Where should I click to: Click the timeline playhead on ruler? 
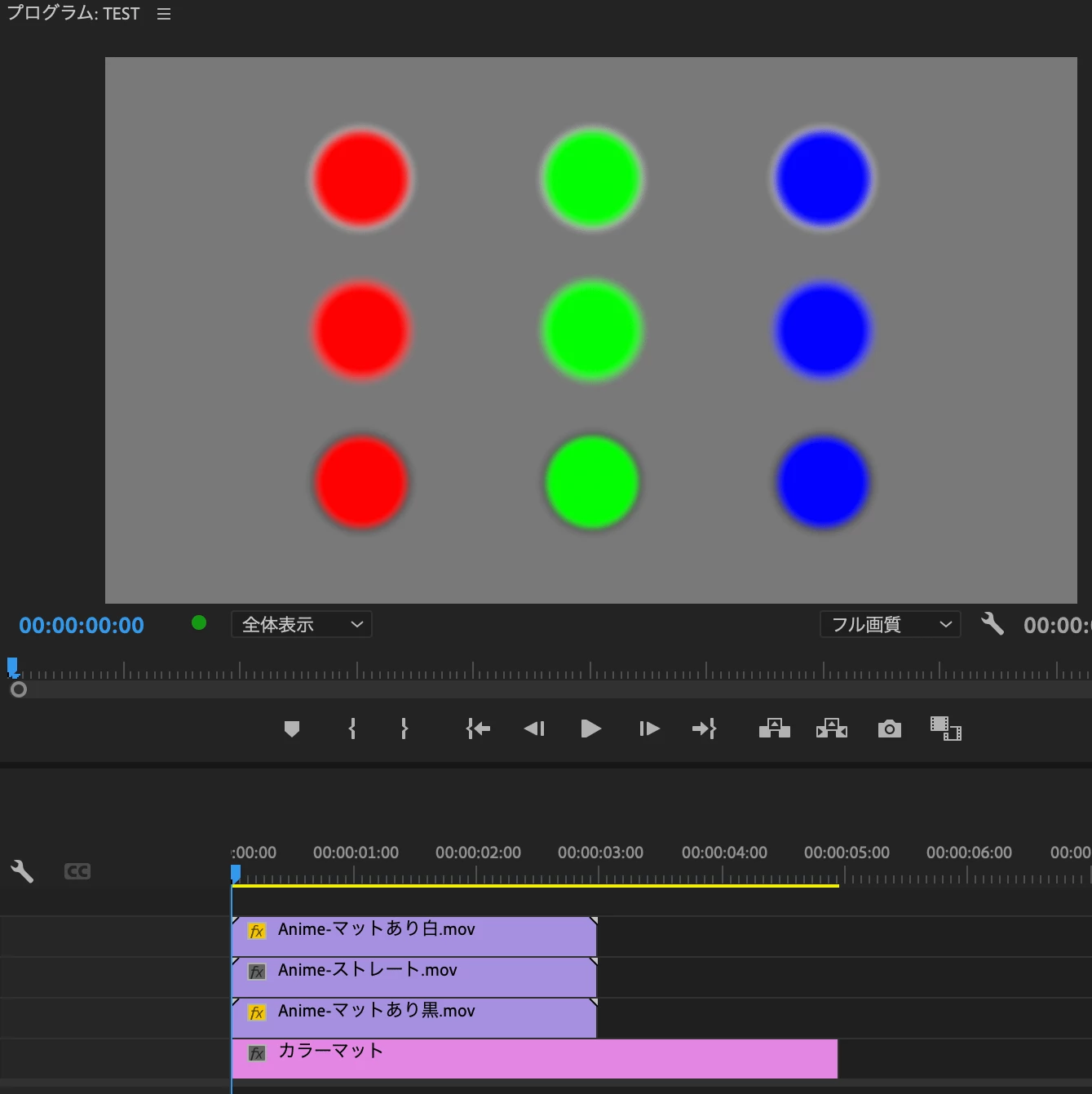(236, 874)
